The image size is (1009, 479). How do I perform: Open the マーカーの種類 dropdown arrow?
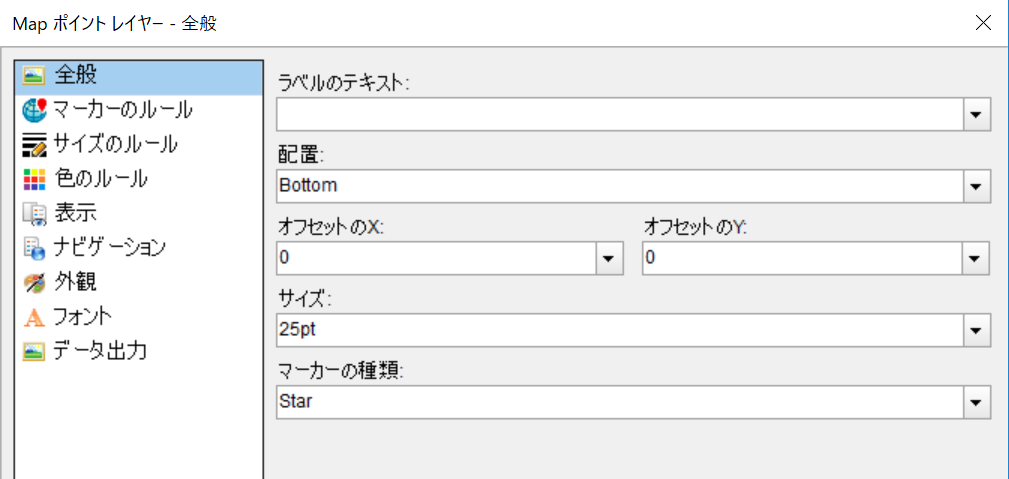pyautogui.click(x=976, y=402)
